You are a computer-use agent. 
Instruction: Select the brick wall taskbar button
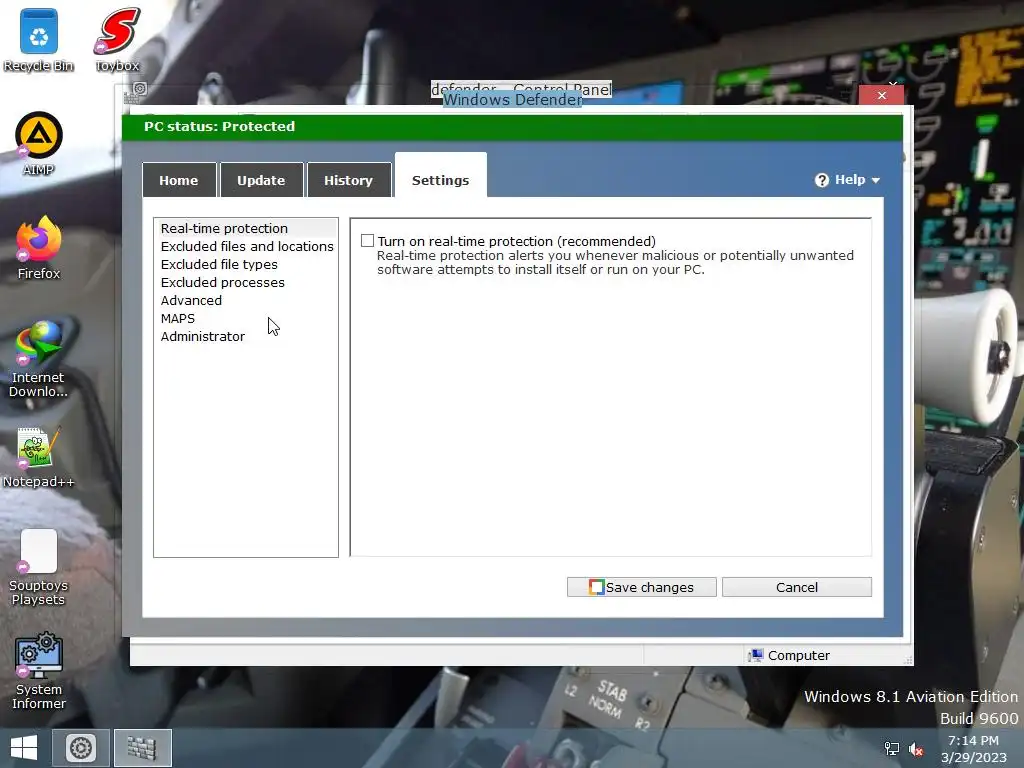tap(142, 748)
